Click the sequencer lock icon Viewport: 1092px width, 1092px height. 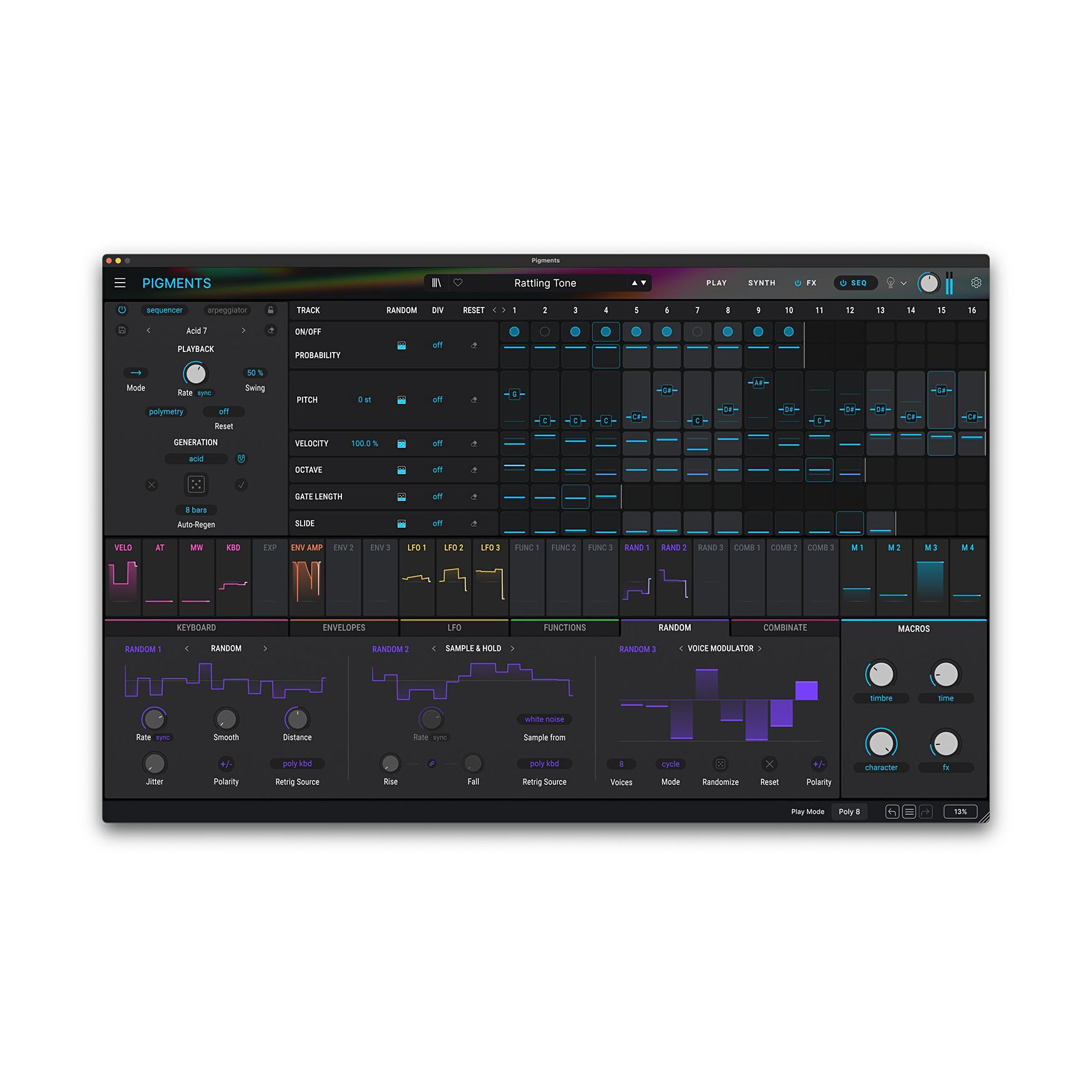point(271,310)
